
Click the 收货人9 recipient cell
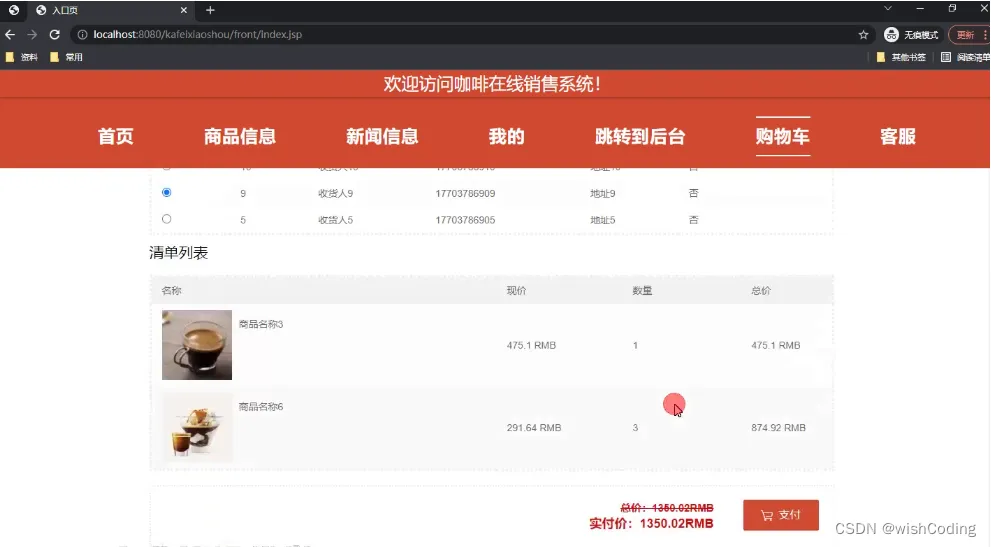[335, 194]
